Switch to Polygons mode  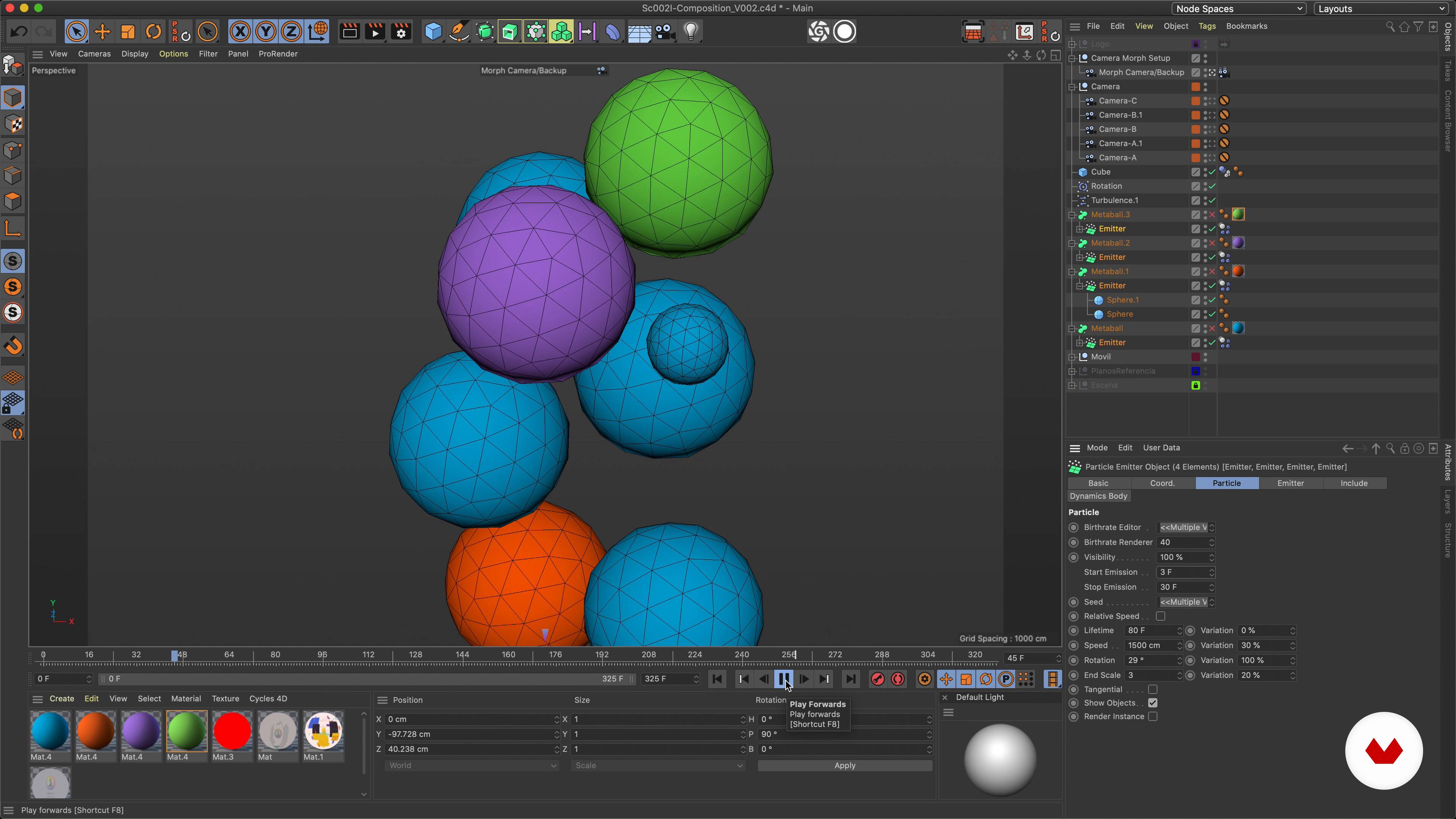click(13, 202)
